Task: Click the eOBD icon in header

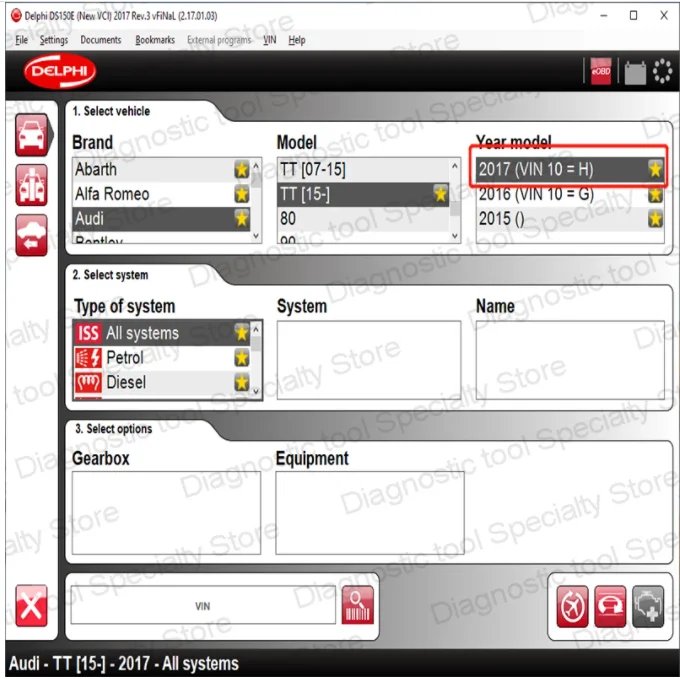Action: pos(601,71)
